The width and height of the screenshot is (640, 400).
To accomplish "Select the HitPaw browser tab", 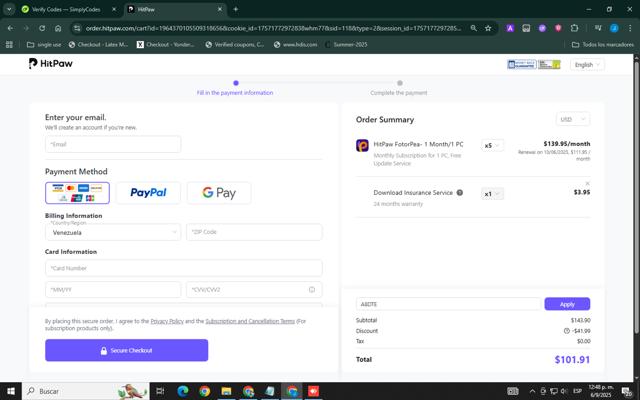I will [171, 9].
